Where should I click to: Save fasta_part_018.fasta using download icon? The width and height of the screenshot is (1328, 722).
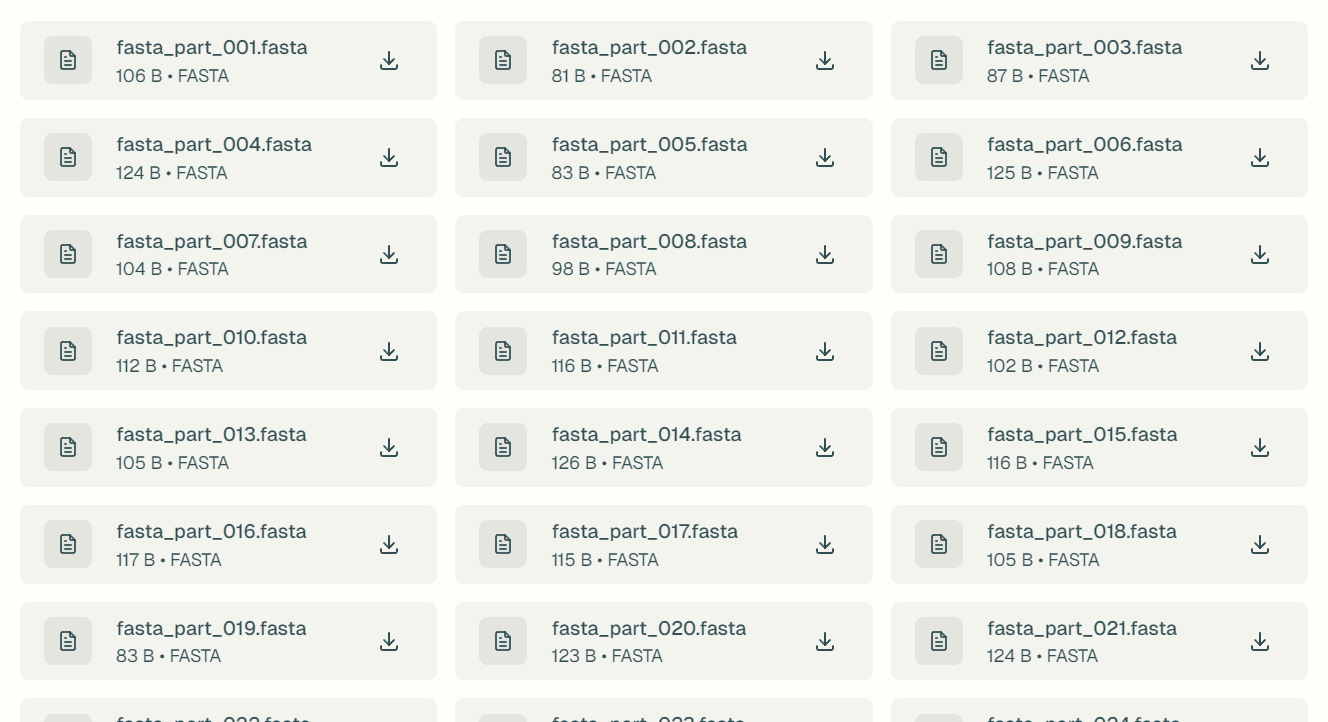pyautogui.click(x=1260, y=545)
